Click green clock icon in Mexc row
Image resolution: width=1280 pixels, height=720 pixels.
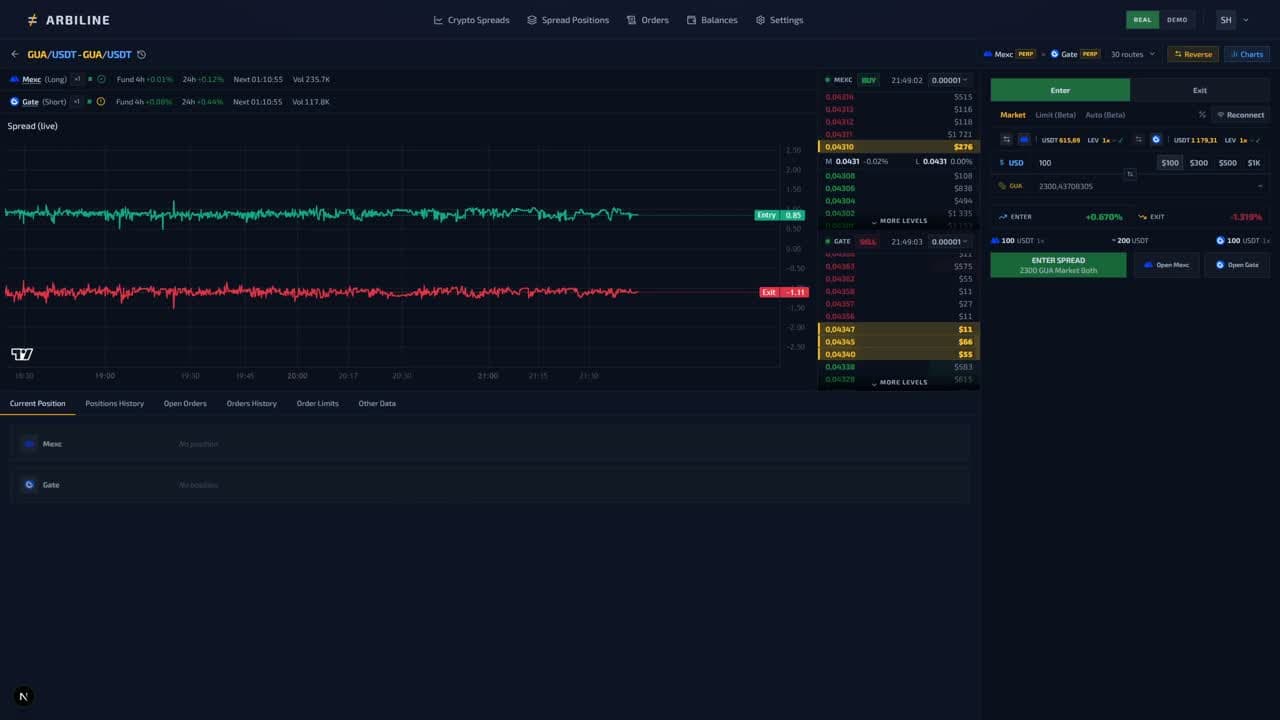(x=101, y=79)
